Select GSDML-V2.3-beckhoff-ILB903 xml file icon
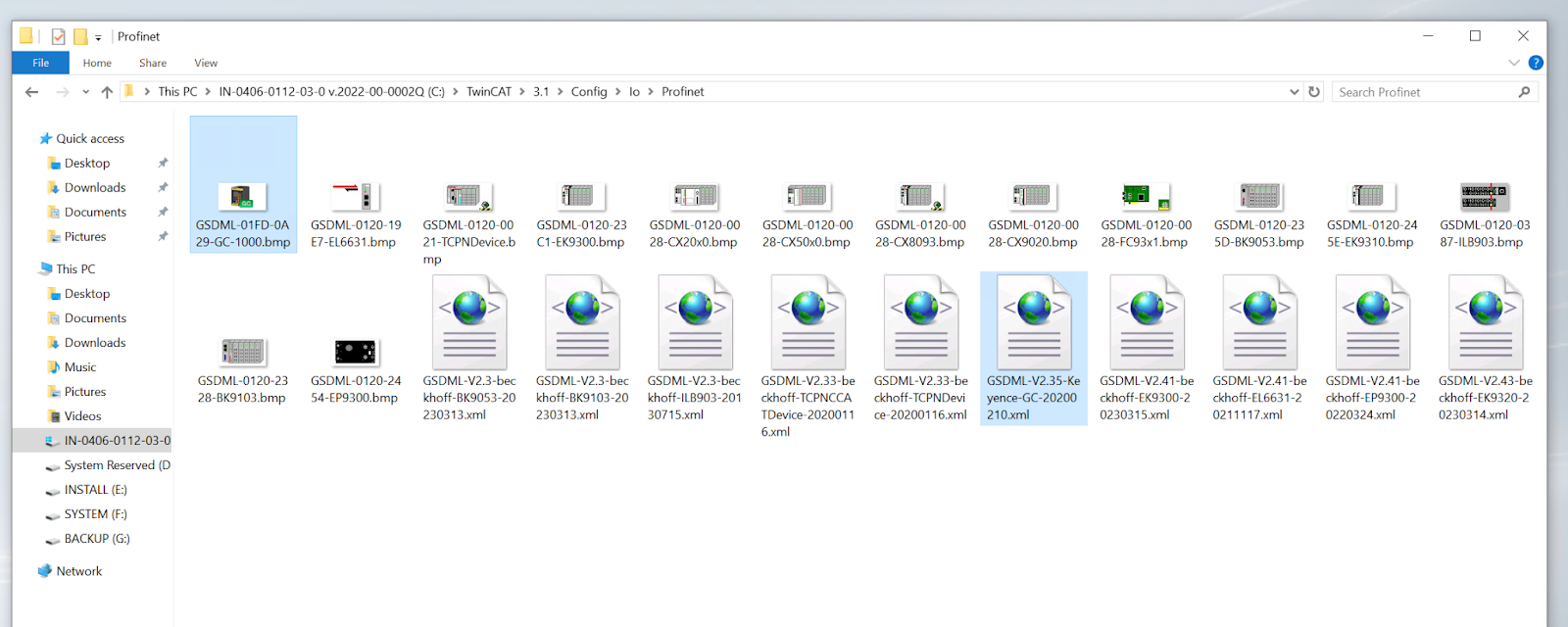 click(x=695, y=322)
